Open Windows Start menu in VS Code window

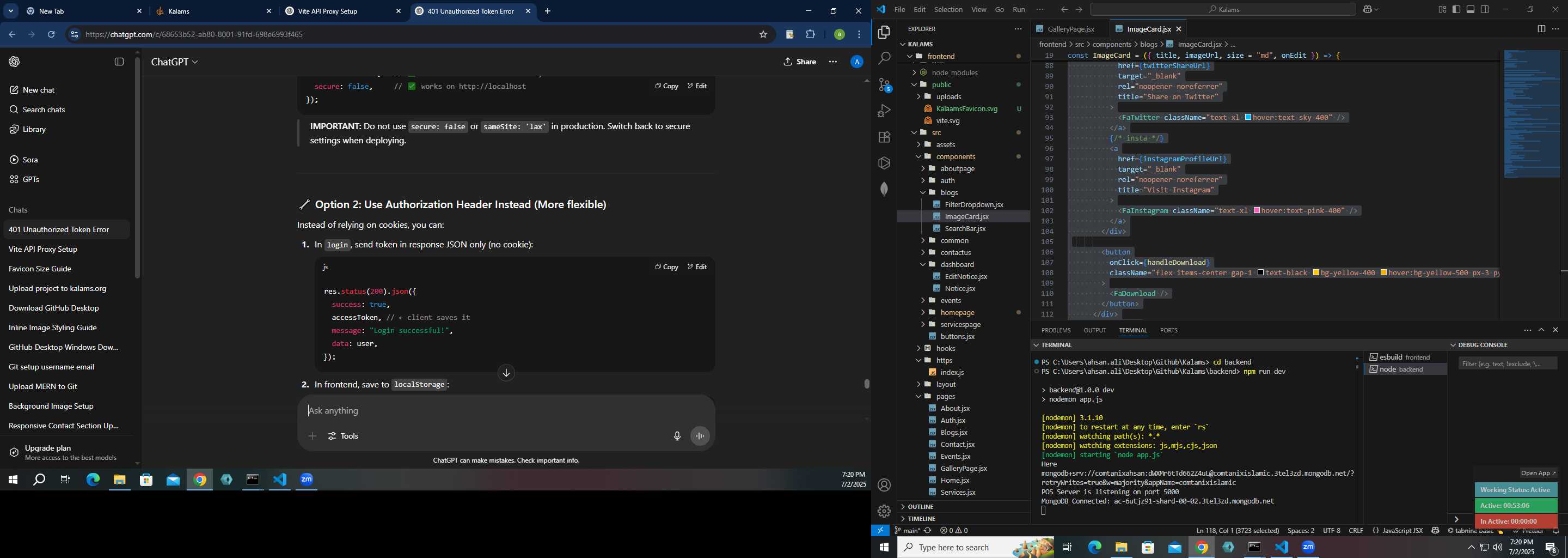[884, 548]
